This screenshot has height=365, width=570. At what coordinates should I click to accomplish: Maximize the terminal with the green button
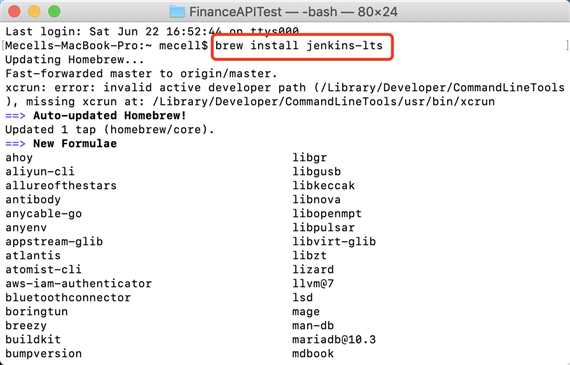click(54, 11)
